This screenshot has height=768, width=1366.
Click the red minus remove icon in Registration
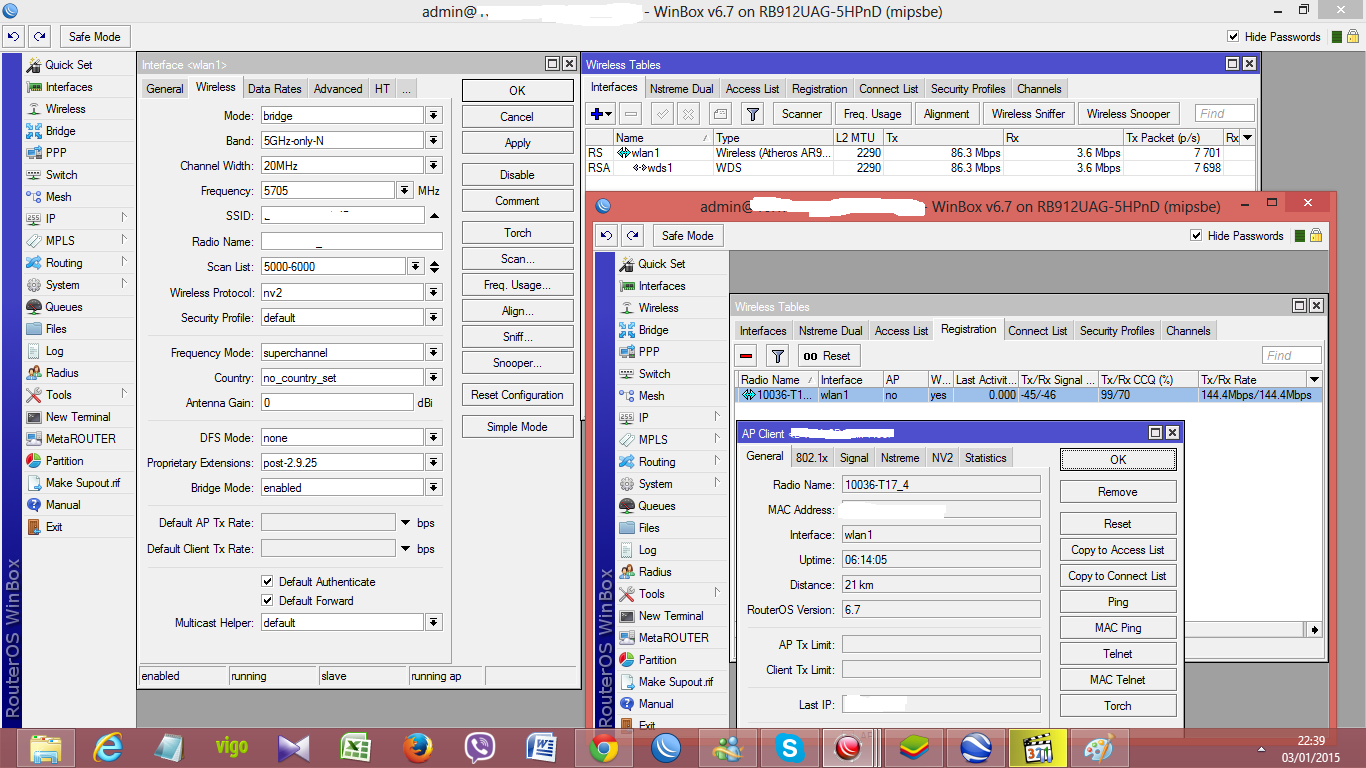point(746,356)
